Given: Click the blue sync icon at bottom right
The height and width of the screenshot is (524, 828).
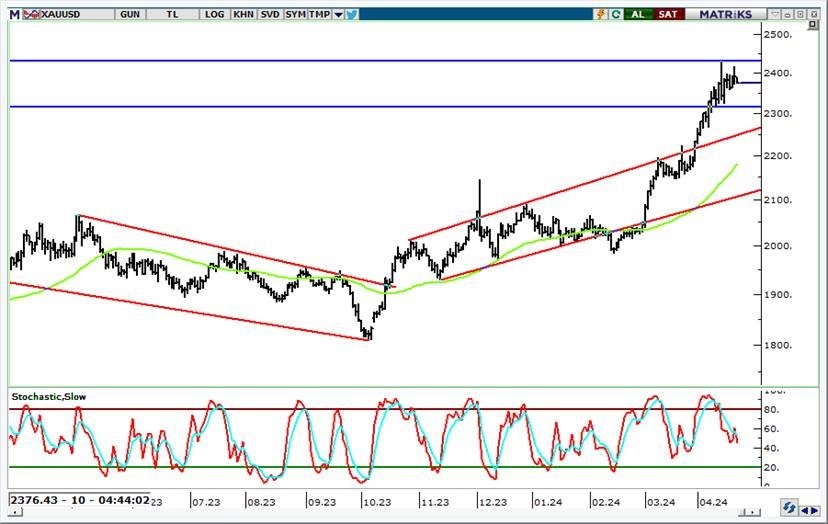Looking at the screenshot, I should click(x=790, y=509).
